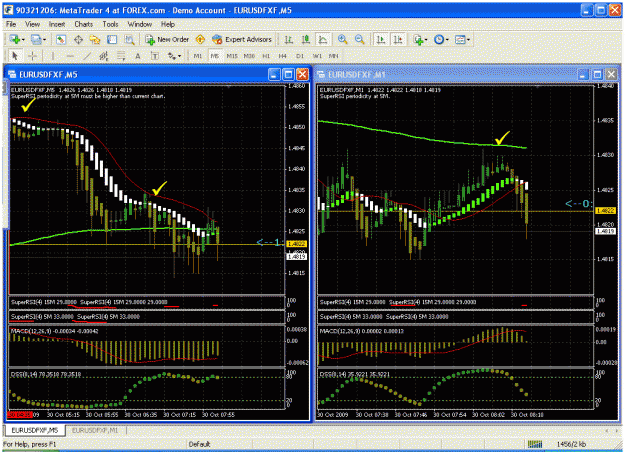
Task: Expand the New Chart dropdown arrow
Action: click(x=23, y=39)
